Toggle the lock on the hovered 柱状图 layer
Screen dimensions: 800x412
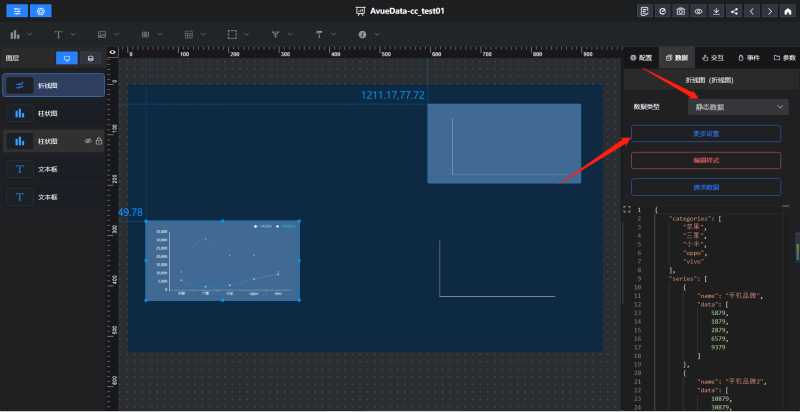[x=98, y=142]
